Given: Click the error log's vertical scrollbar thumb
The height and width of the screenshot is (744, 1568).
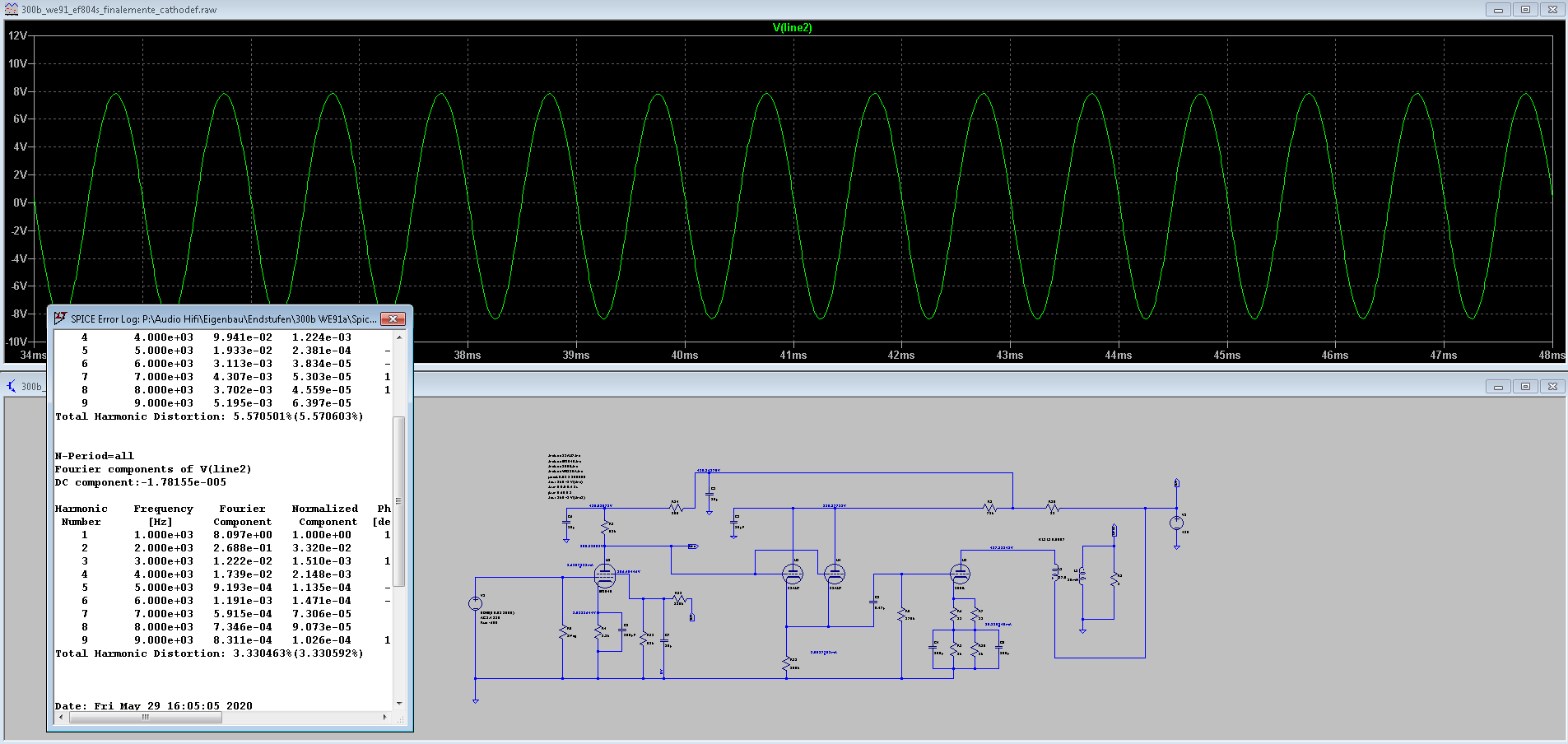Looking at the screenshot, I should point(399,500).
